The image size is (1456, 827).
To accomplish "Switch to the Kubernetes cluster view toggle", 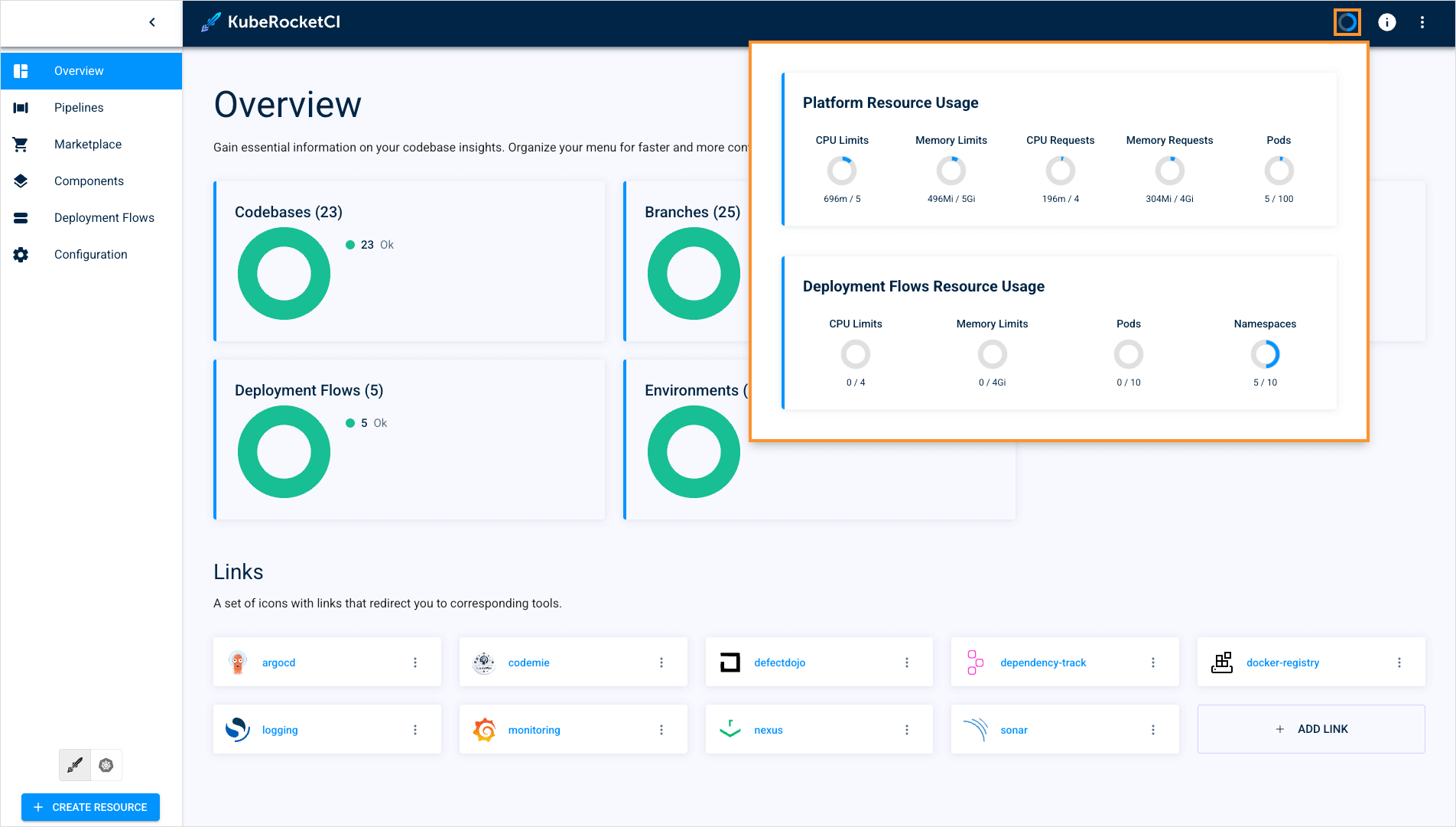I will point(106,764).
